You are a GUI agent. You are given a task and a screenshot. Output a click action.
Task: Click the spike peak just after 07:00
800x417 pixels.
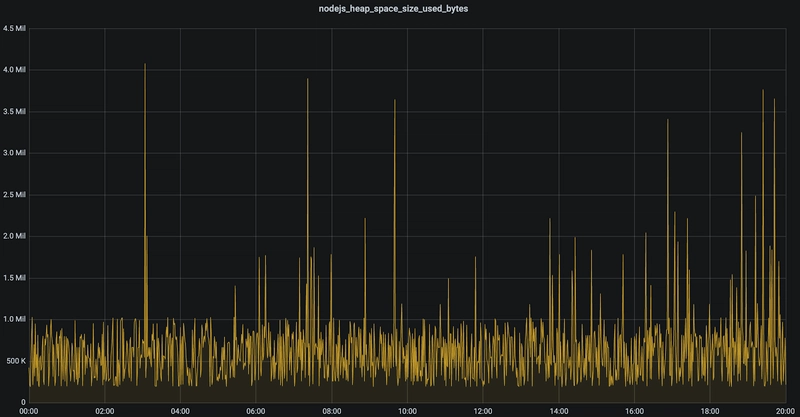coord(307,79)
